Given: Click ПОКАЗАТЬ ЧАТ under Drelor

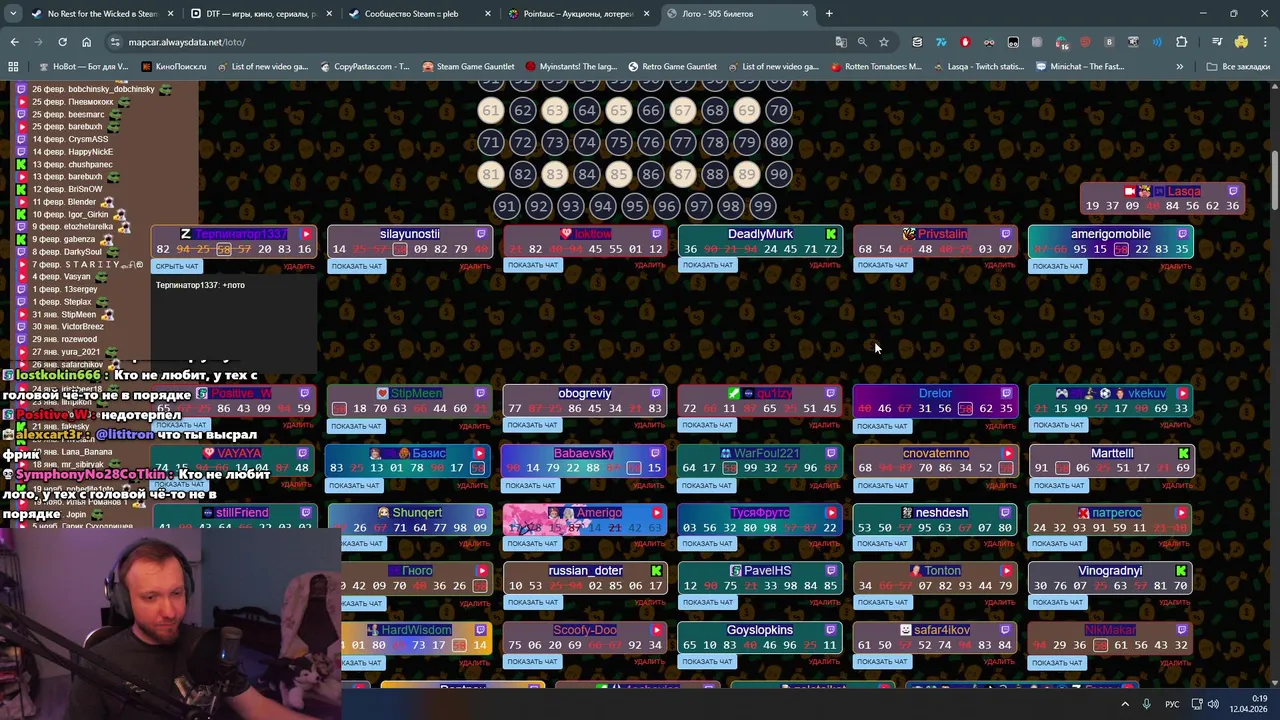Looking at the screenshot, I should coord(882,426).
